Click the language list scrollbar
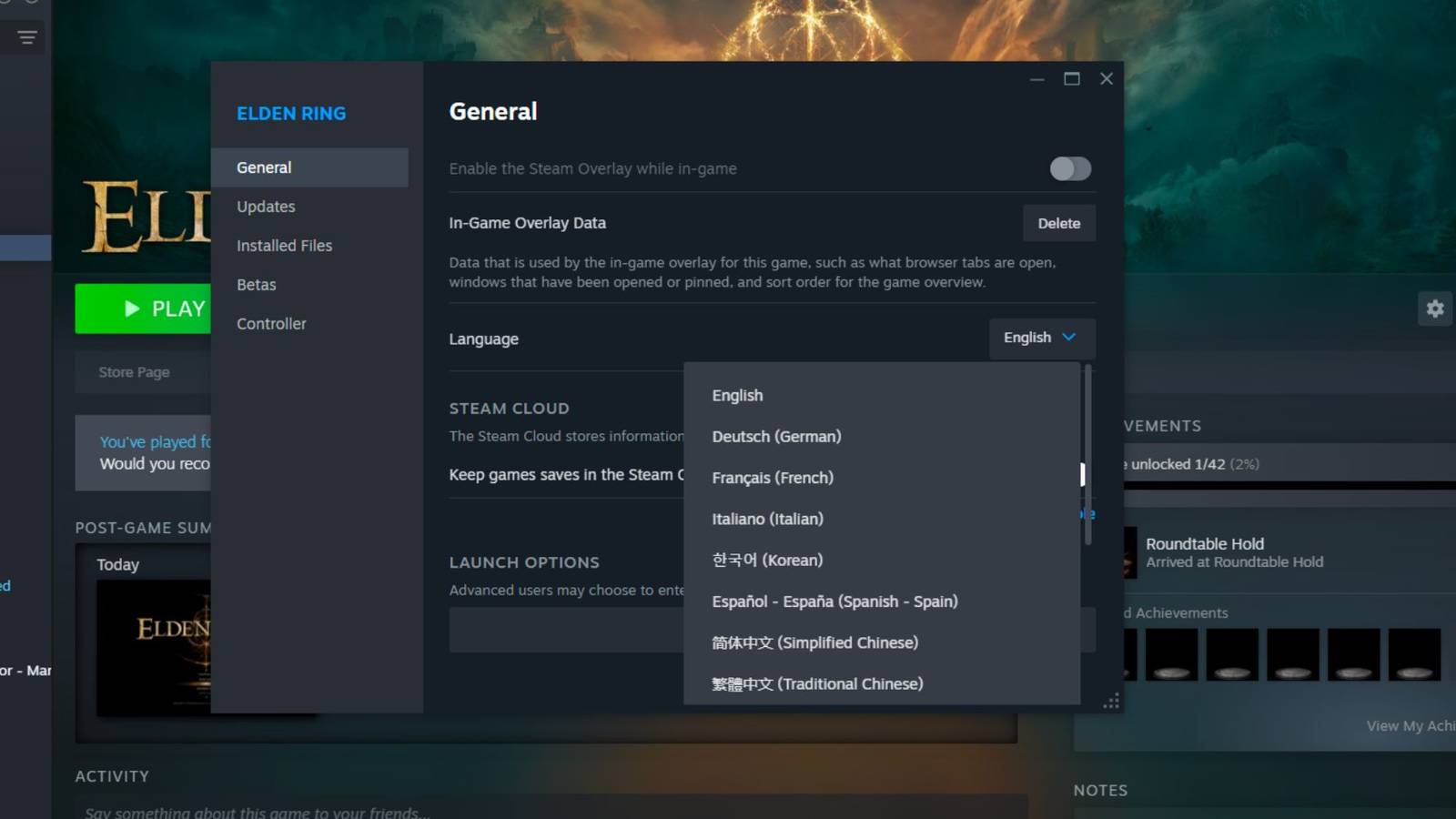1456x819 pixels. [1087, 455]
